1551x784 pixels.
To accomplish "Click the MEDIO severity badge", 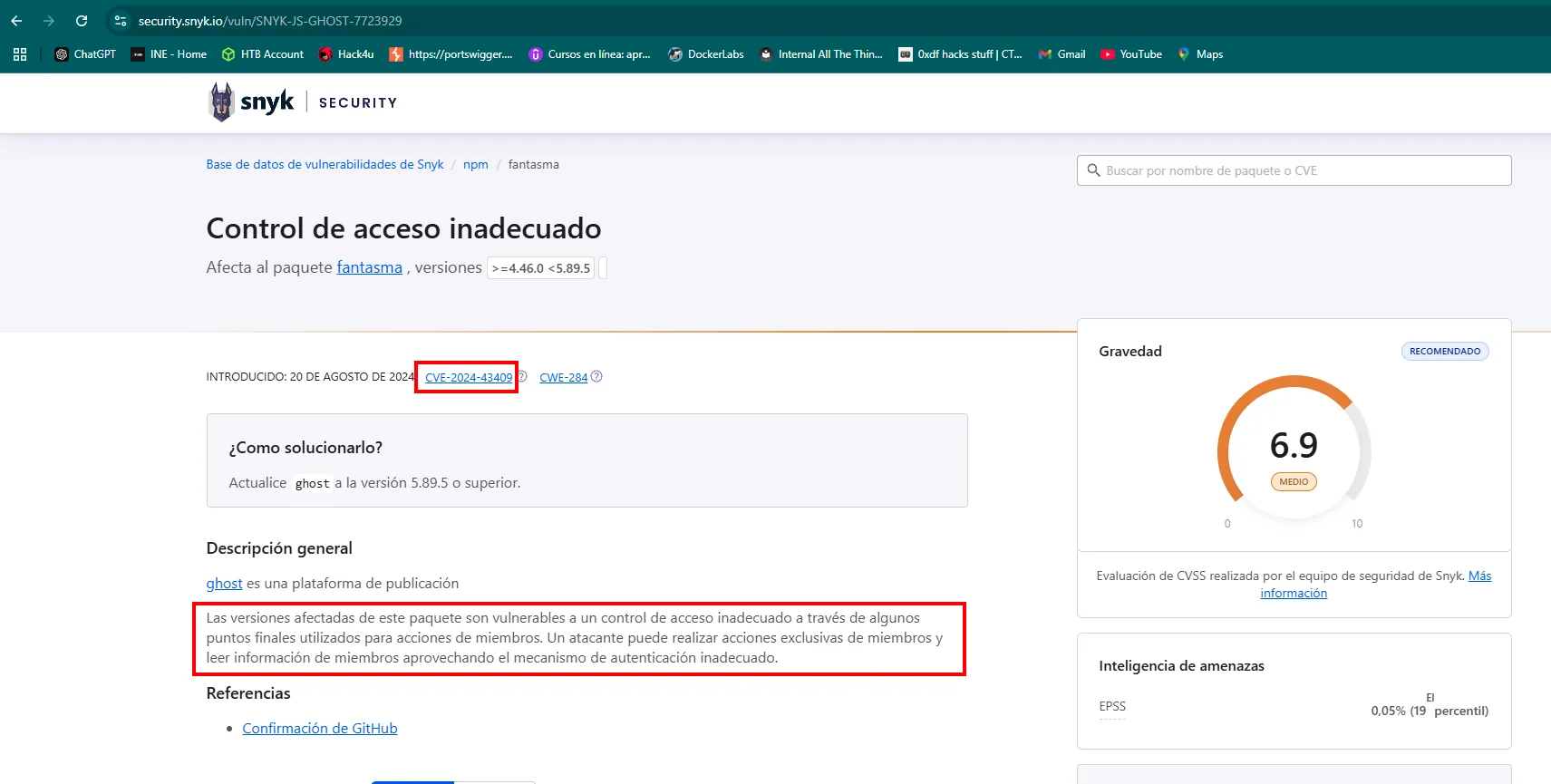I will (1294, 482).
